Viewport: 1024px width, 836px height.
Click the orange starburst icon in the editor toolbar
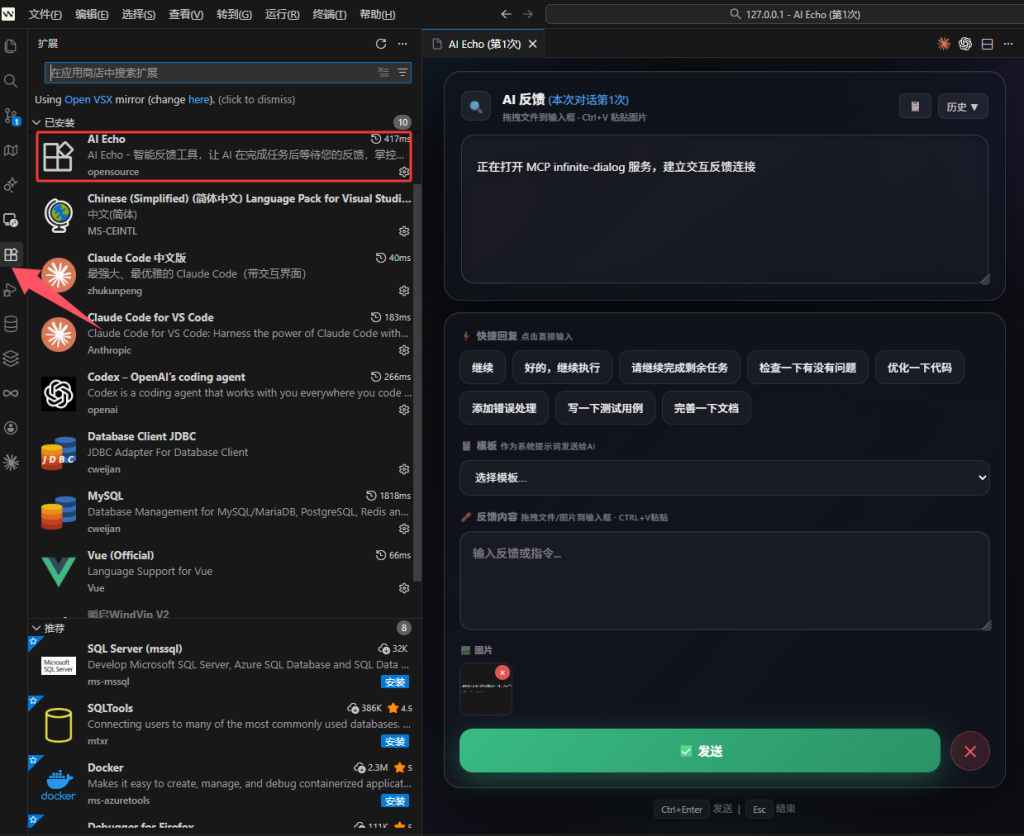point(943,44)
